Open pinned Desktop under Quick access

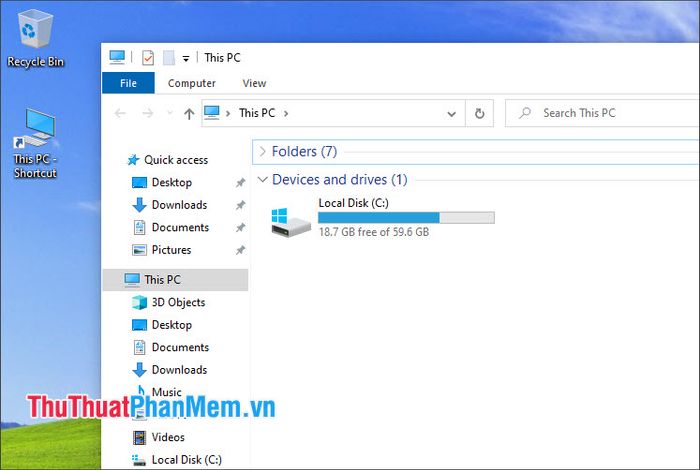click(x=172, y=182)
